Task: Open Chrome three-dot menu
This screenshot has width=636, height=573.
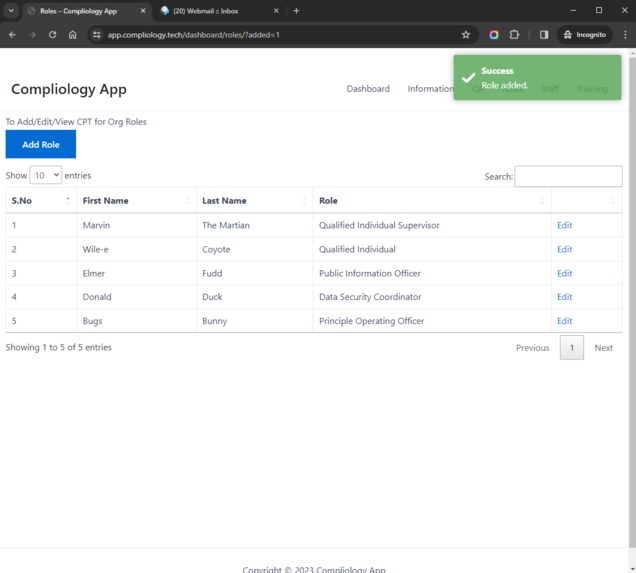Action: coord(625,35)
